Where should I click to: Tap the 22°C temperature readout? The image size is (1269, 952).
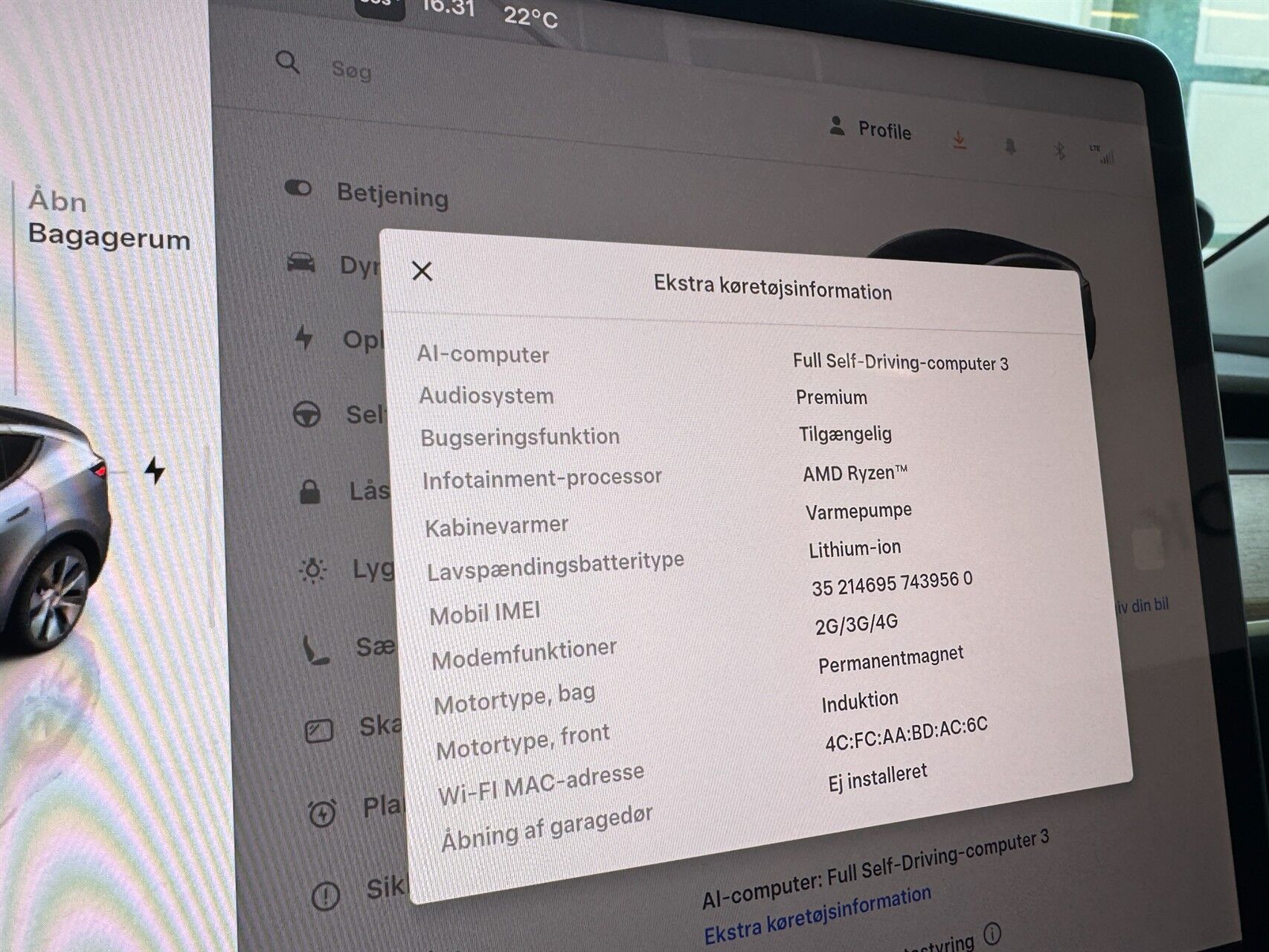[x=530, y=16]
